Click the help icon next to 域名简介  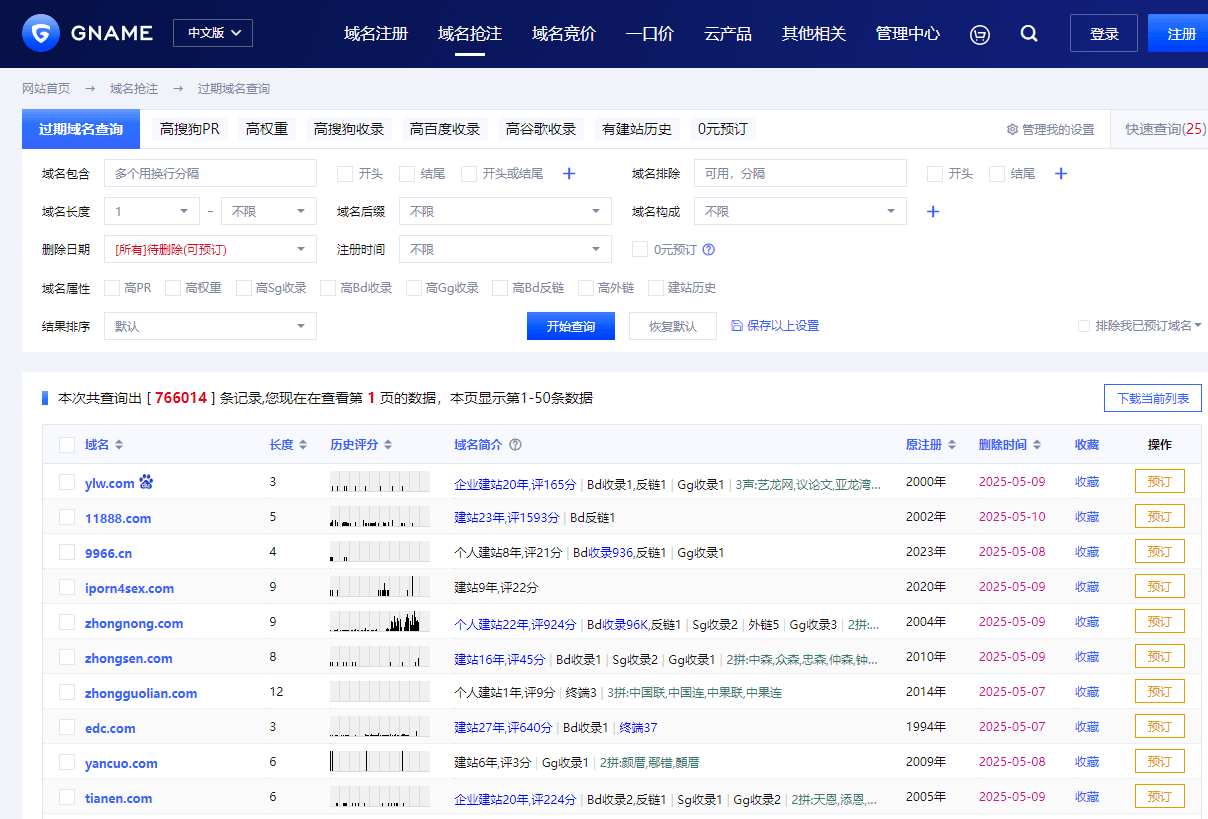[x=516, y=445]
